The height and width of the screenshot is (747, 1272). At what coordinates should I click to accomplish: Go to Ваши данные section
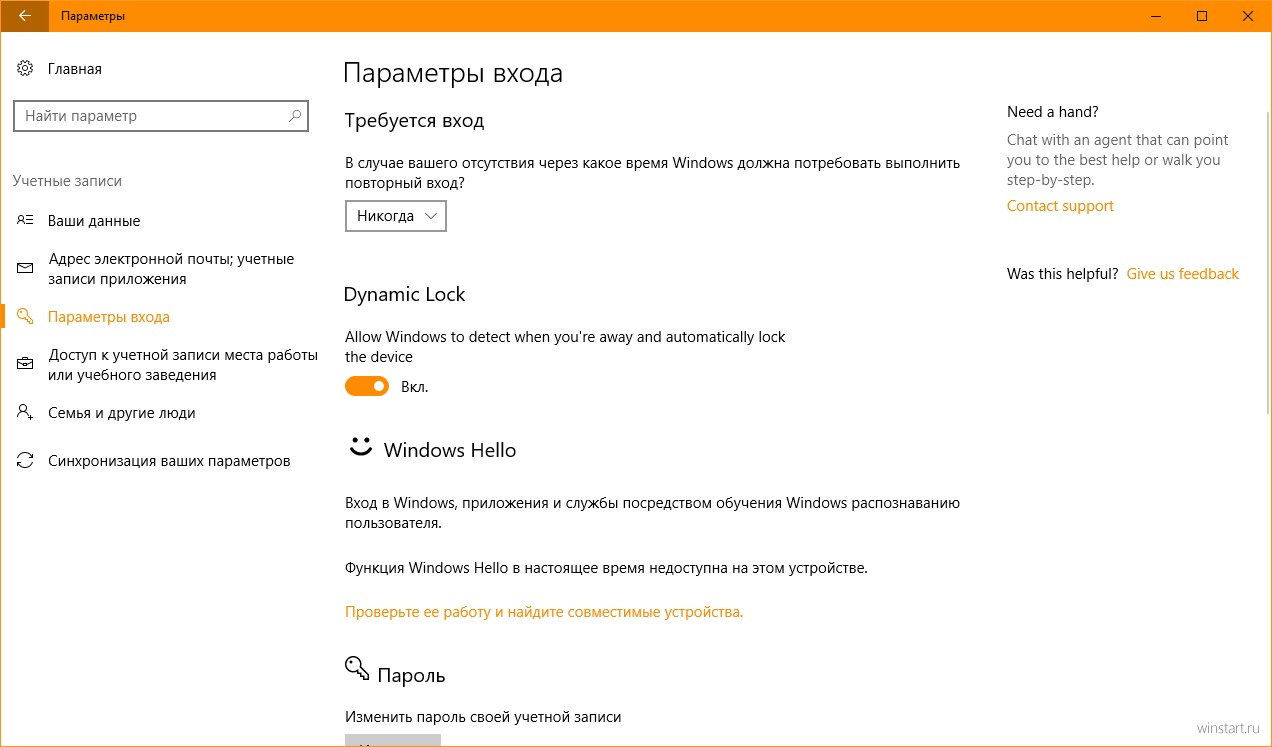(x=94, y=221)
